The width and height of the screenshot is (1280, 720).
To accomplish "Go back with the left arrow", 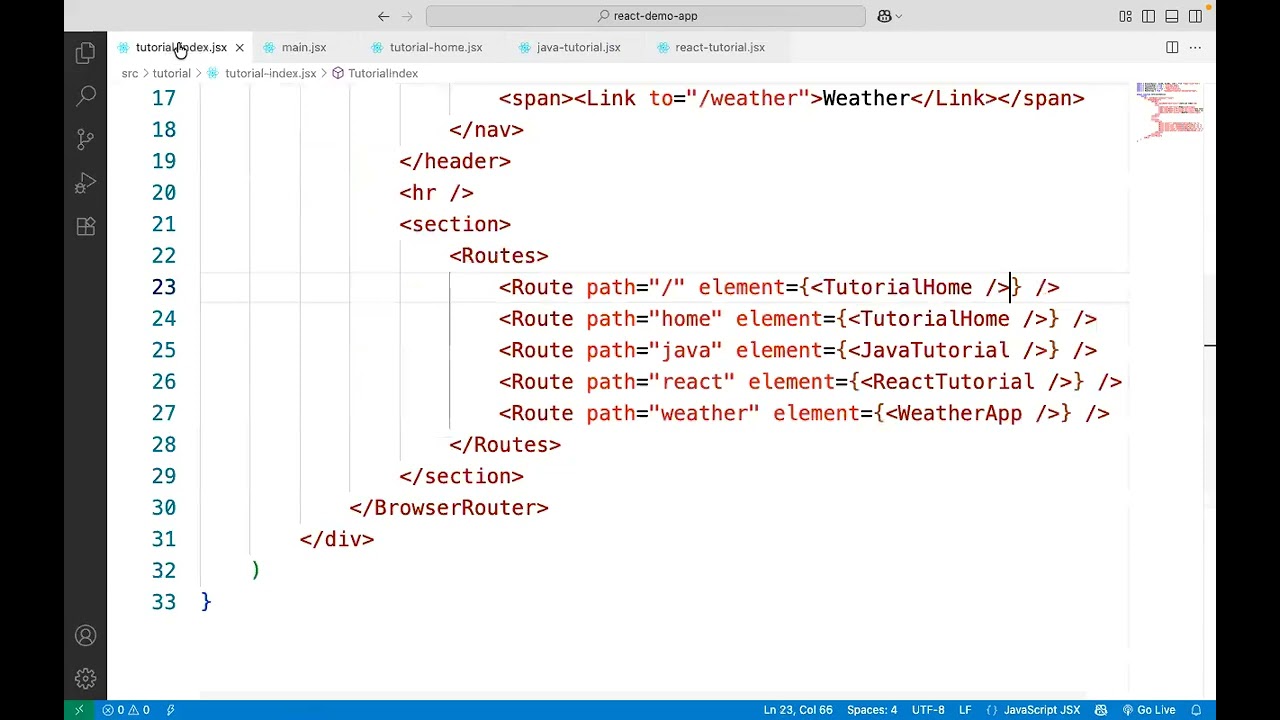I will [383, 16].
